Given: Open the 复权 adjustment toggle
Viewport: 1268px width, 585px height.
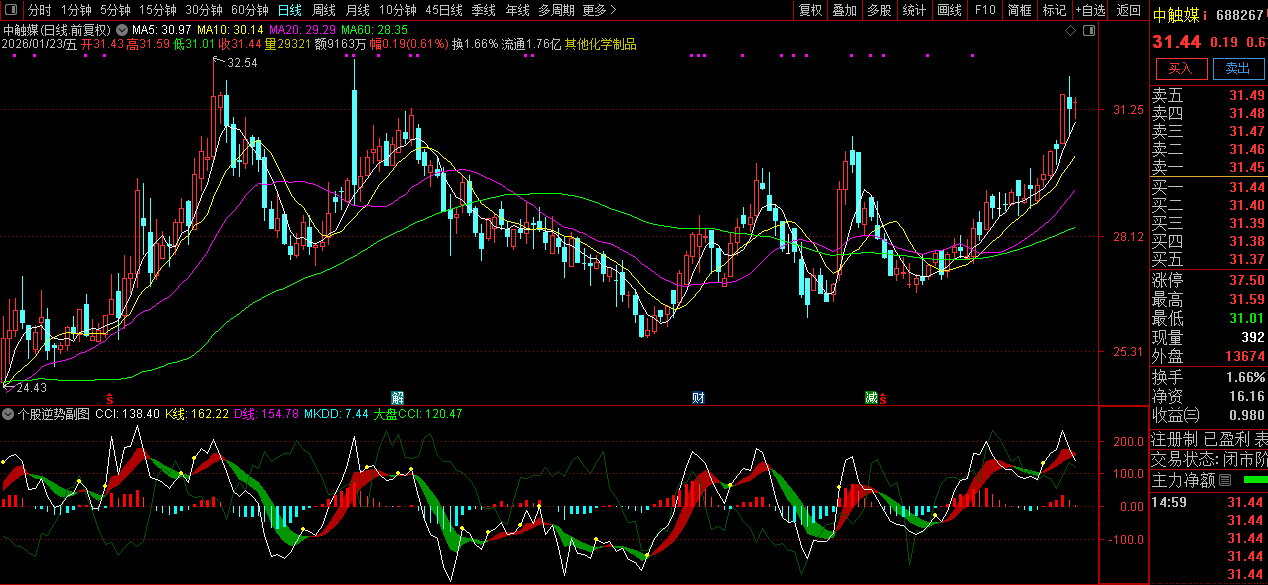Looking at the screenshot, I should click(810, 10).
